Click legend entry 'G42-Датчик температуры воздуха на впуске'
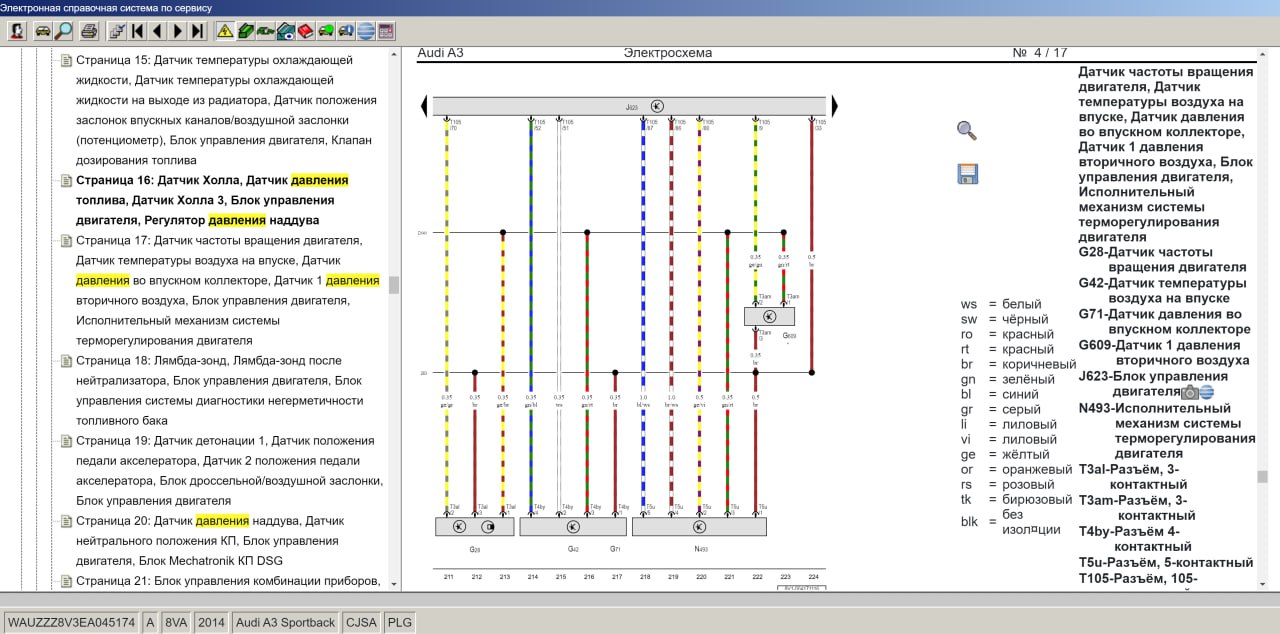1280x634 pixels. [x=1162, y=290]
